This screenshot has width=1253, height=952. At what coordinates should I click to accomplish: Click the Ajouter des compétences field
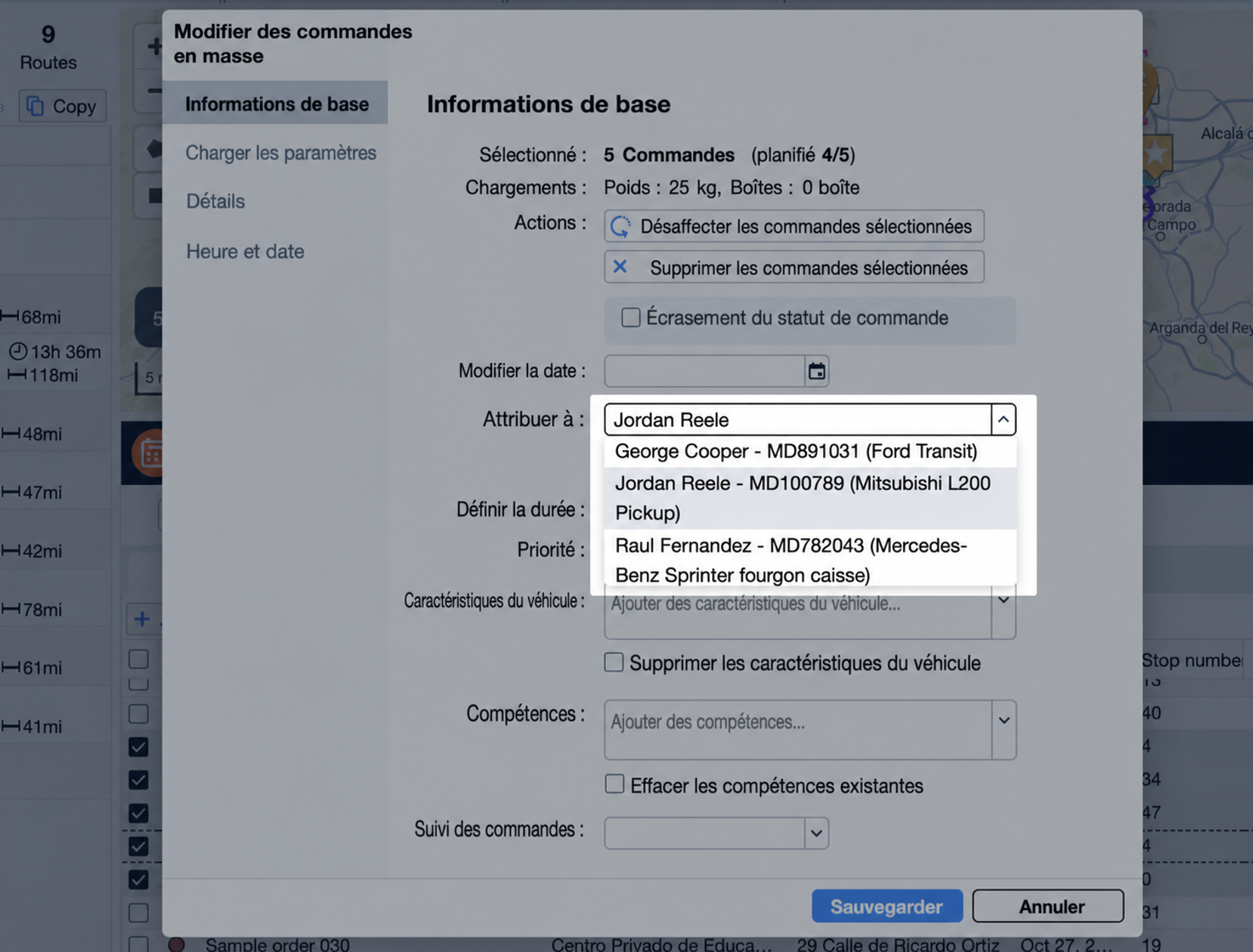click(x=798, y=730)
